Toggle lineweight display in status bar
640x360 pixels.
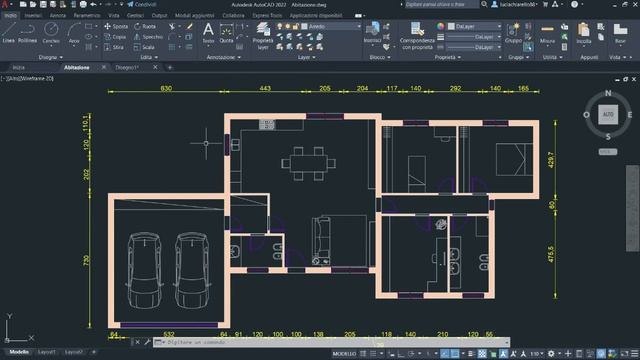pos(471,354)
